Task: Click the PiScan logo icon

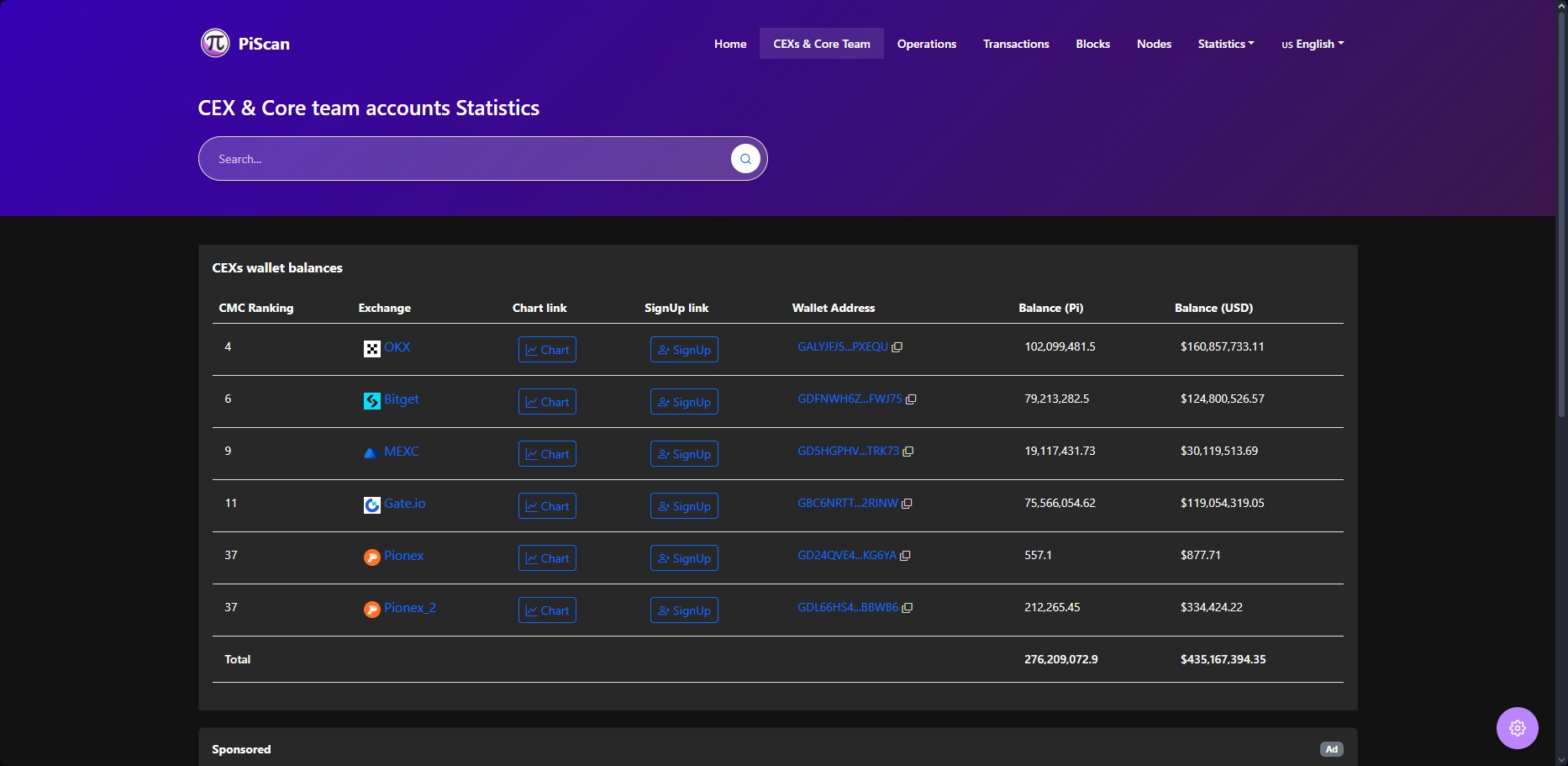Action: pyautogui.click(x=215, y=43)
